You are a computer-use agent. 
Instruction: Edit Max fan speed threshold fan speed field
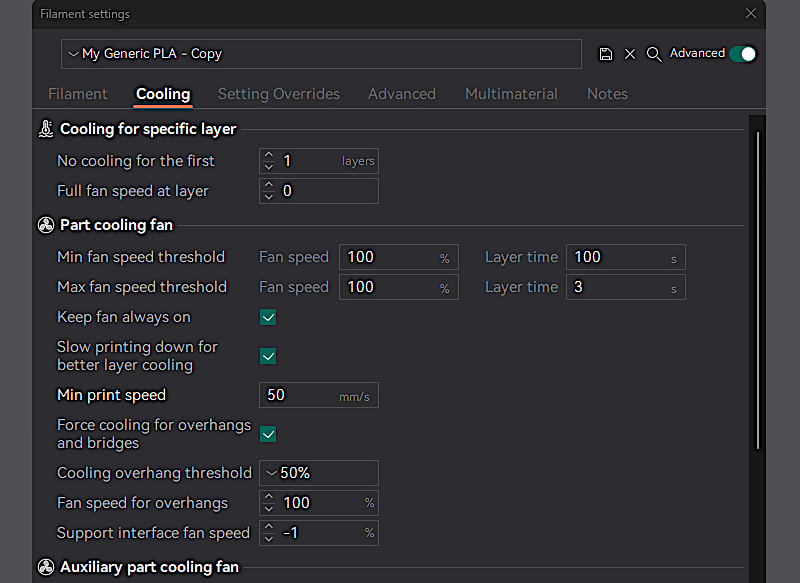tap(398, 287)
